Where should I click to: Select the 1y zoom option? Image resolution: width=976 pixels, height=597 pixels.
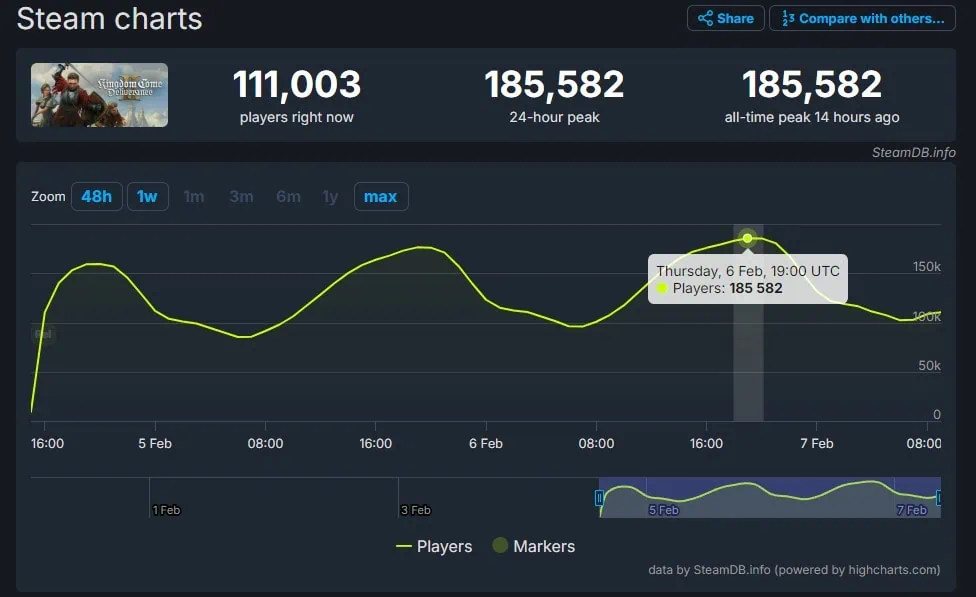click(330, 197)
